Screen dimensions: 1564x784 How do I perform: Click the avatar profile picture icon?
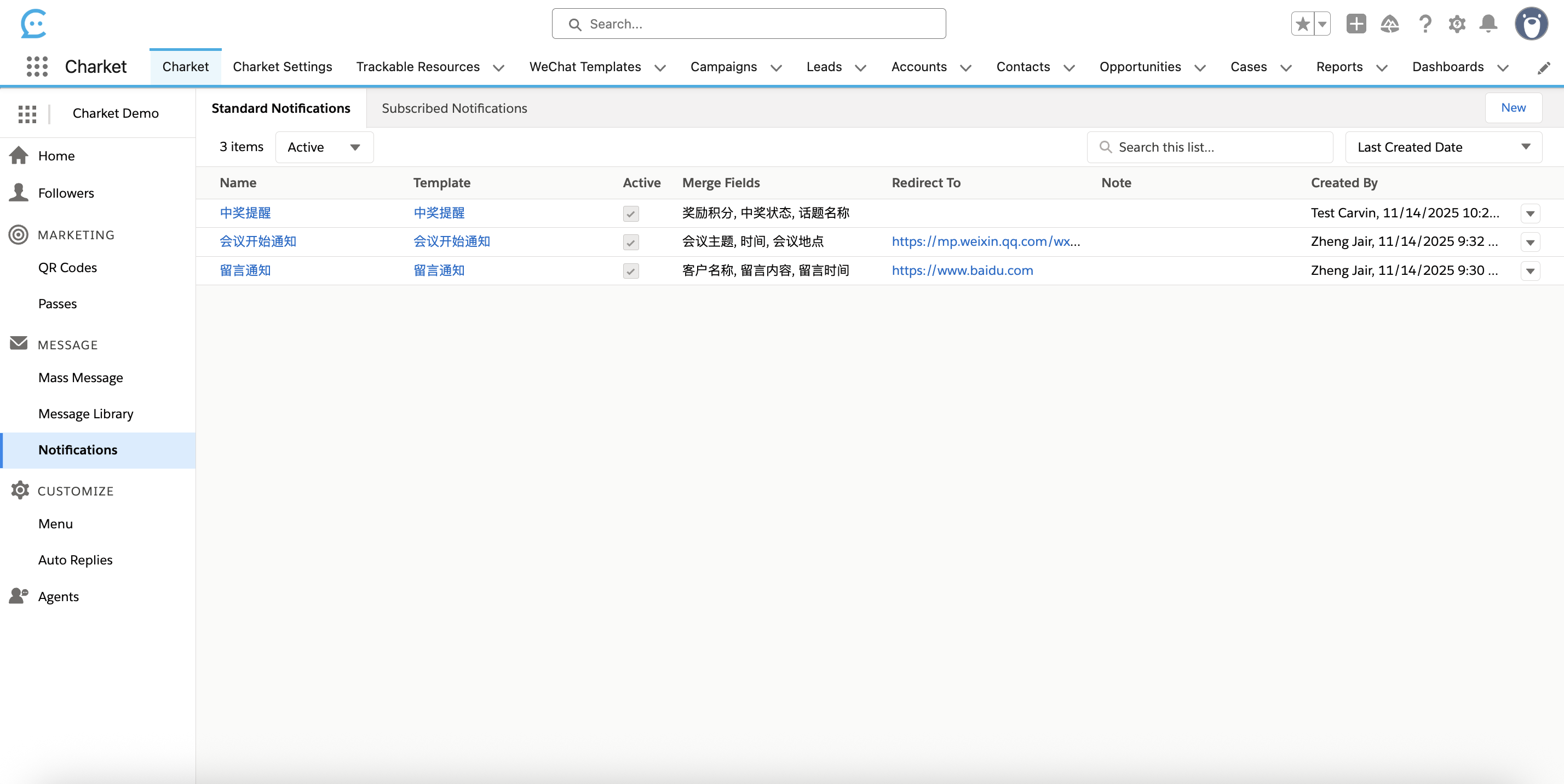coord(1531,24)
